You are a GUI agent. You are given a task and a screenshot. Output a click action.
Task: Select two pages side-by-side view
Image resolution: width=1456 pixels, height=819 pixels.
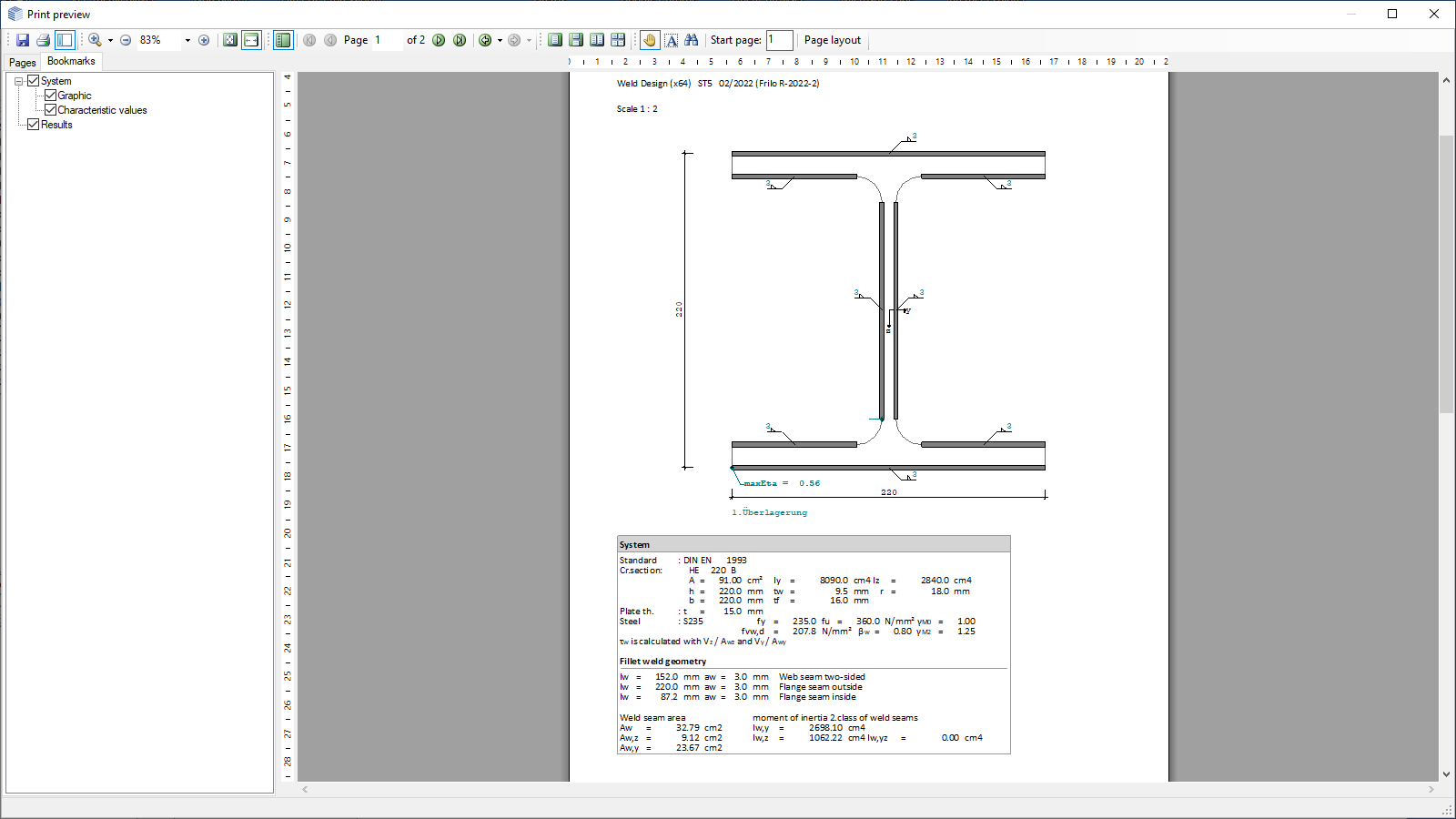[597, 40]
